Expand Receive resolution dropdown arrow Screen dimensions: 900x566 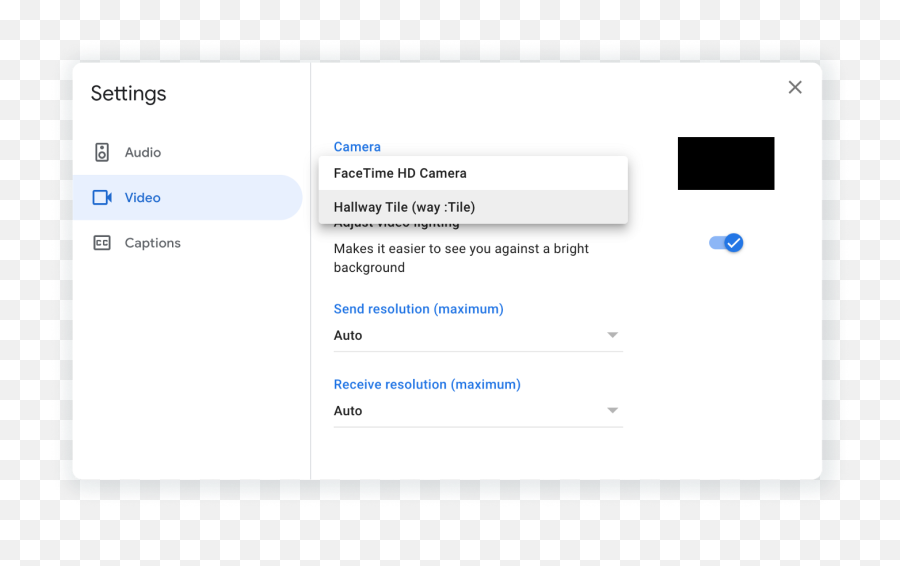[x=612, y=410]
